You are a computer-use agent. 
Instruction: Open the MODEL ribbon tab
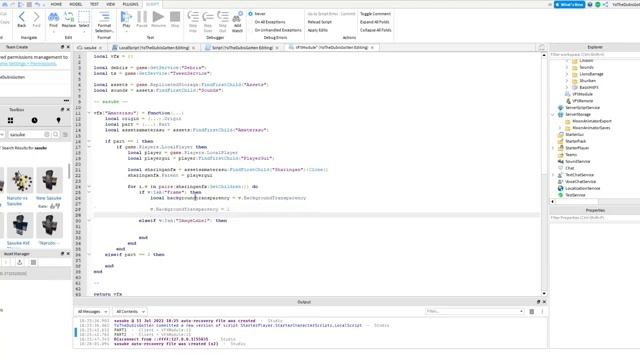76,4
